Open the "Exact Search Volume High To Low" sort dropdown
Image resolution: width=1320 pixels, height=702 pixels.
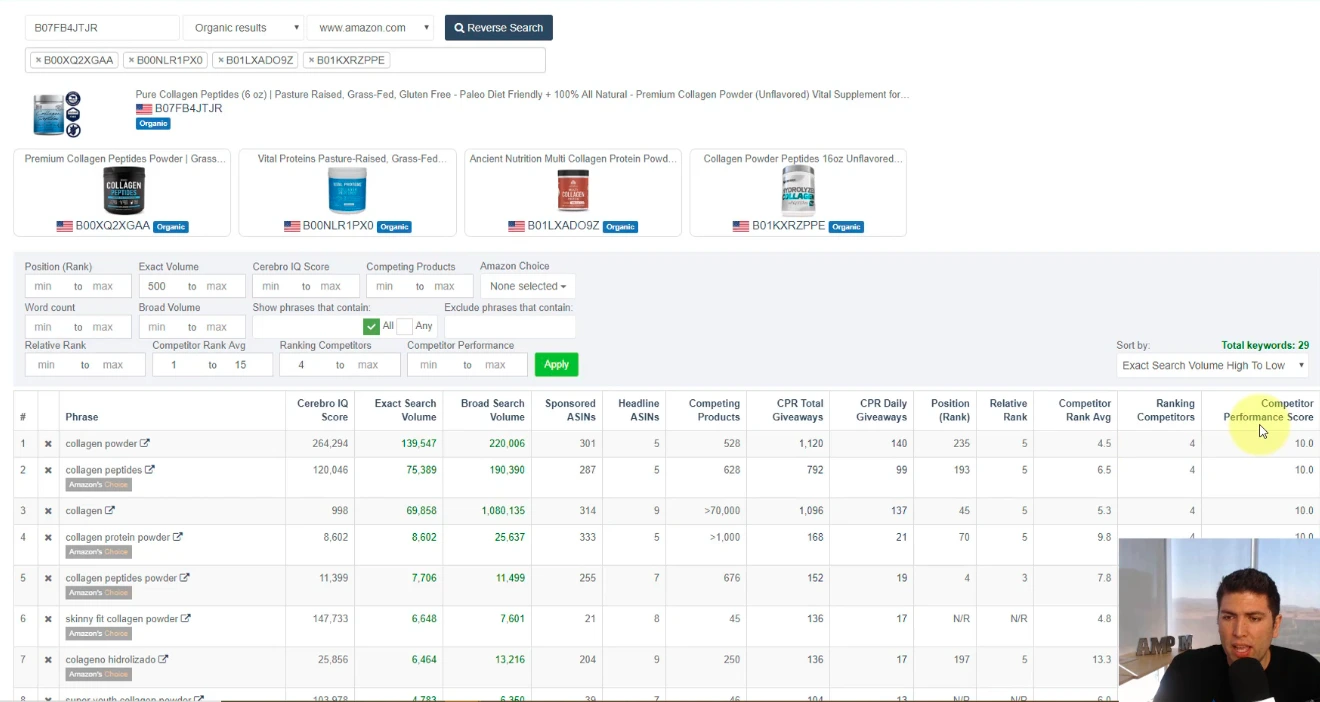pyautogui.click(x=1211, y=365)
